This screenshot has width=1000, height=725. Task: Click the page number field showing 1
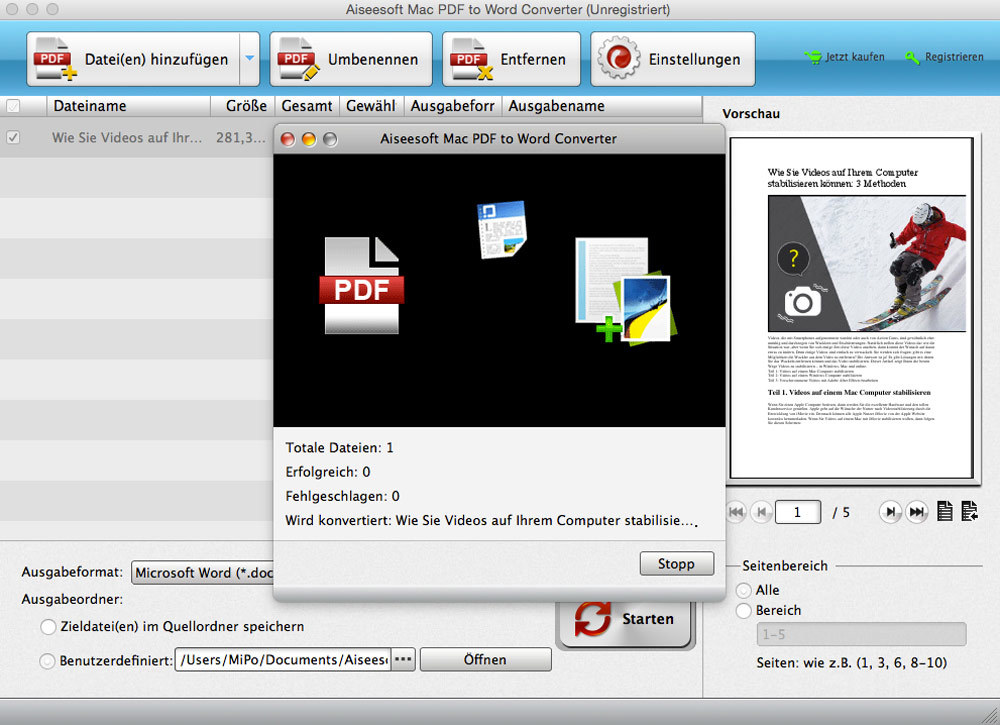[x=798, y=513]
